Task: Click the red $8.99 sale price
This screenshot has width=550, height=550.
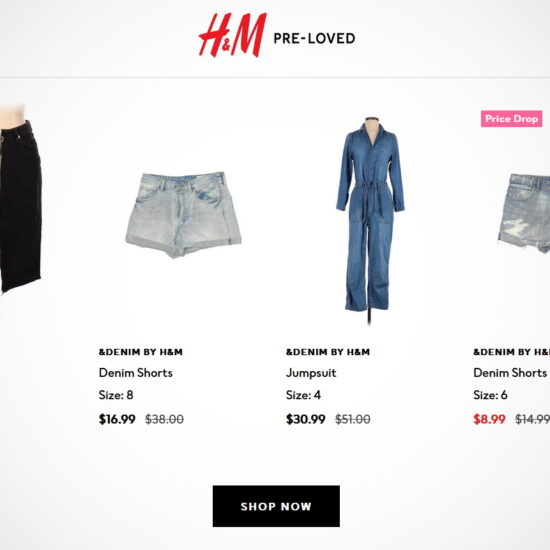Action: pyautogui.click(x=489, y=419)
